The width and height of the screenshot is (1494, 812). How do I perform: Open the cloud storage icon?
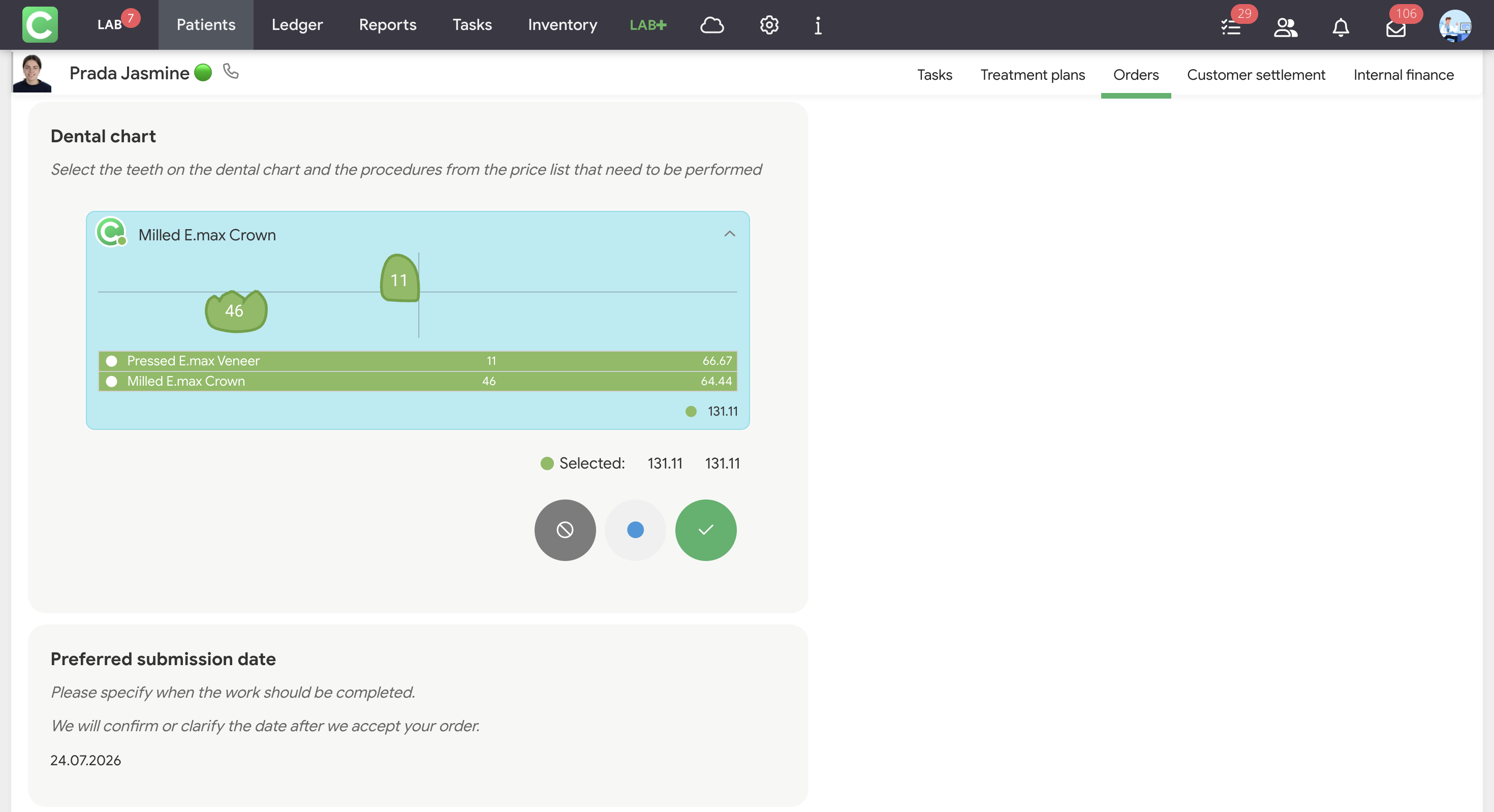click(711, 25)
